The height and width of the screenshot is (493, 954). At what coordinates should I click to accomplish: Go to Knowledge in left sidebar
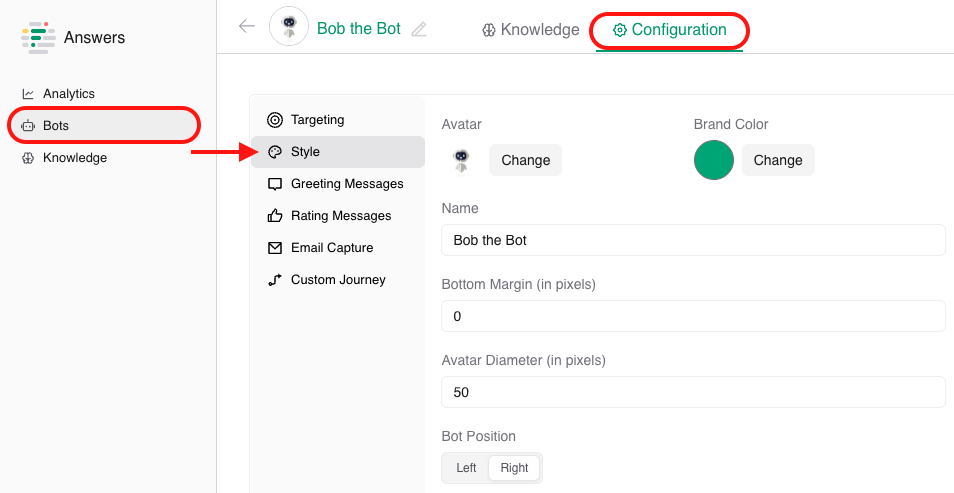pos(74,158)
